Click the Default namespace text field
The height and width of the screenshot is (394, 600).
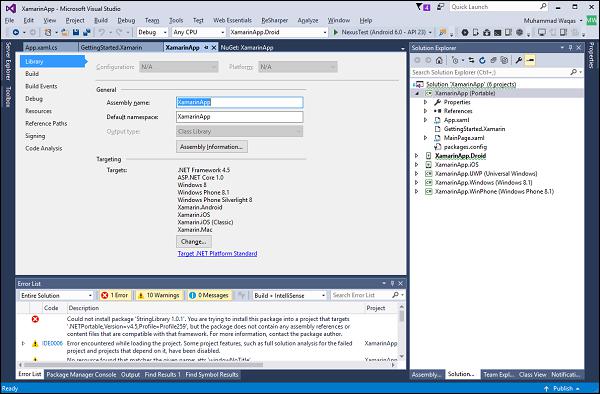240,117
